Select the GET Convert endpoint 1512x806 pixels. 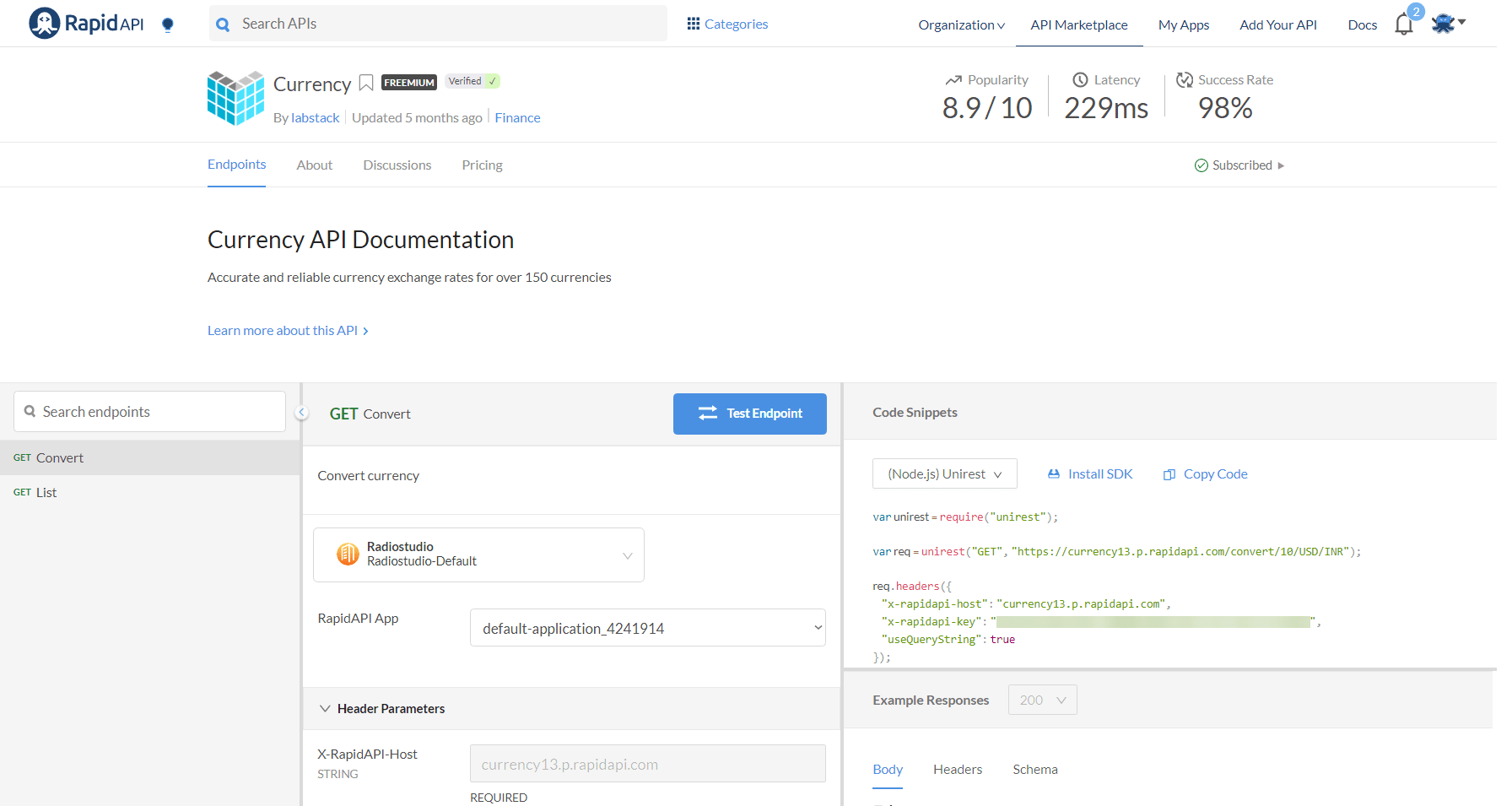[149, 457]
